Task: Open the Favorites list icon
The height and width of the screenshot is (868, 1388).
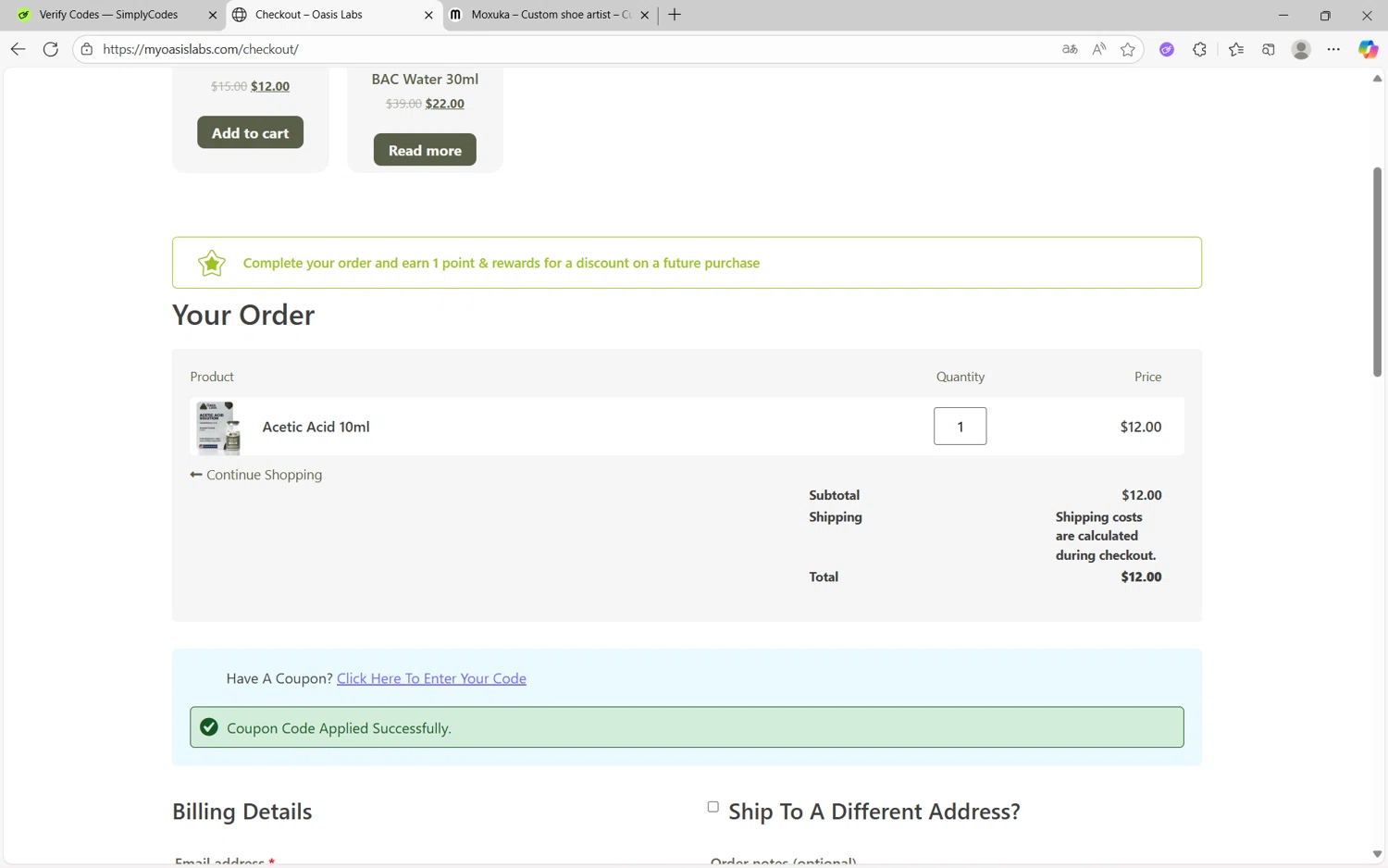Action: click(1236, 49)
